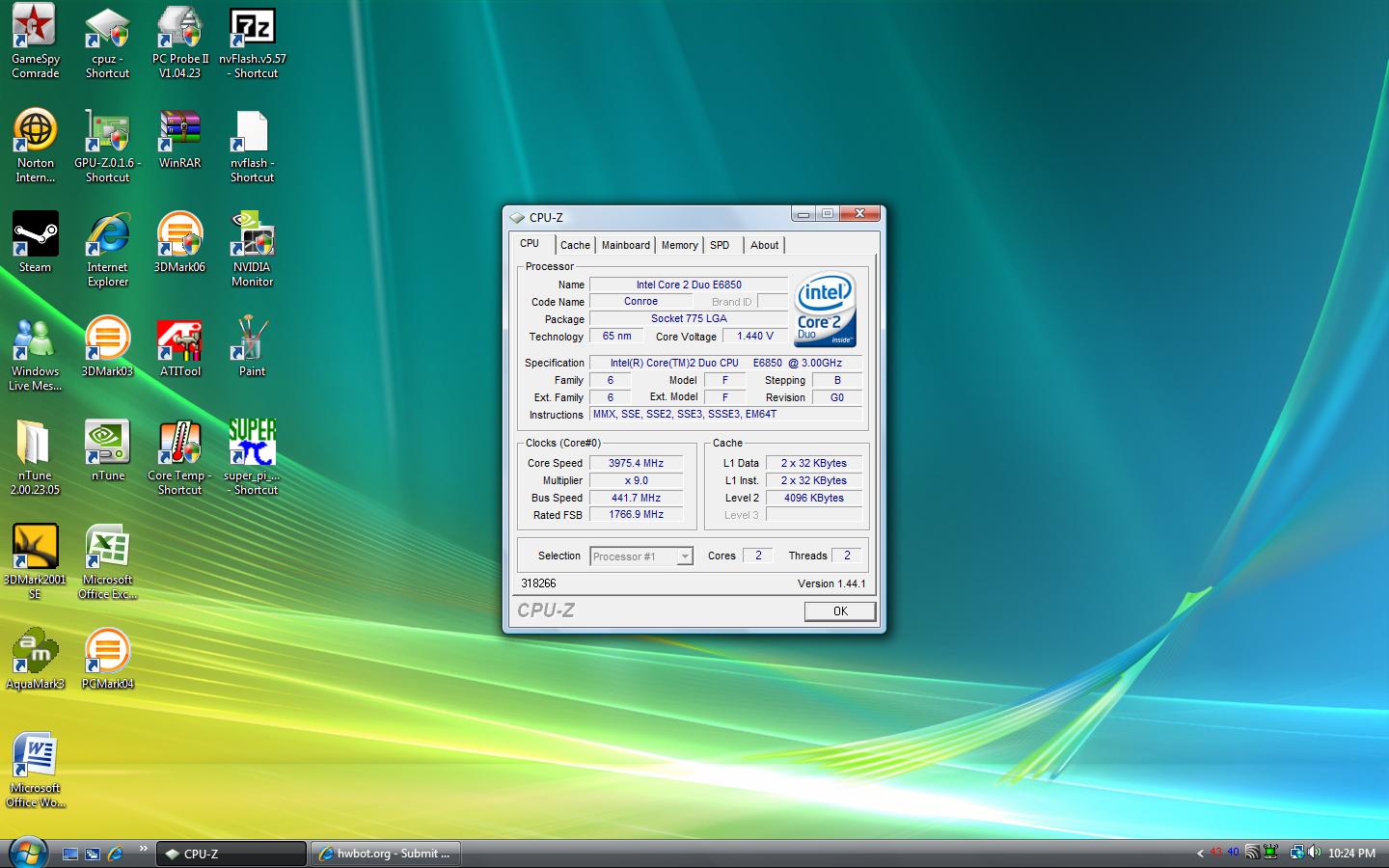The width and height of the screenshot is (1389, 868).
Task: Select the nvFlash v5.57 shortcut icon
Action: [252, 41]
